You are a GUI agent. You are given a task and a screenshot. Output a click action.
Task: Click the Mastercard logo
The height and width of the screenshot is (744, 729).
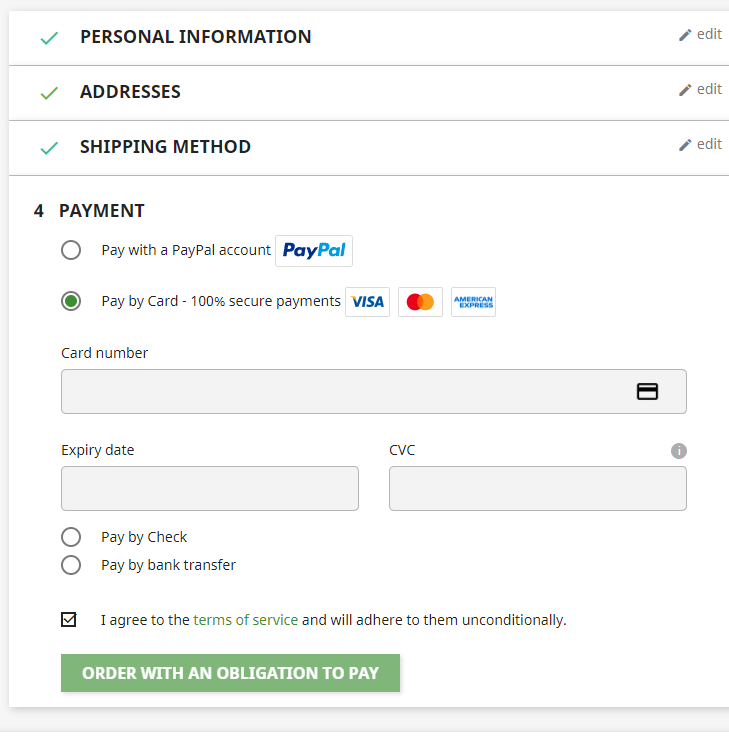[421, 302]
